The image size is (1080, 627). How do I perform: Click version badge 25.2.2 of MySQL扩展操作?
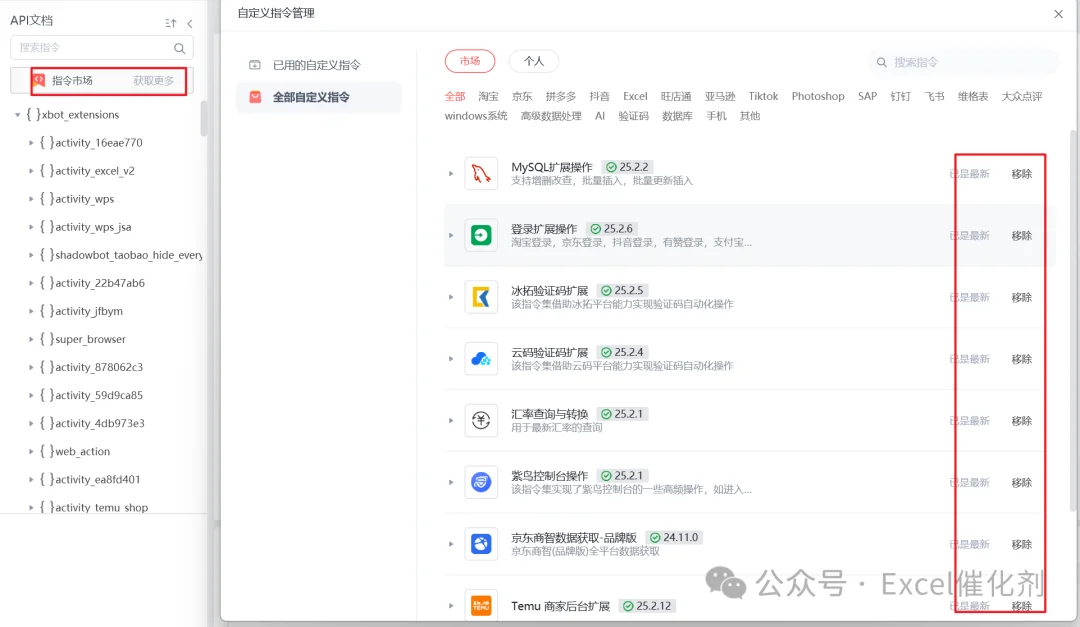[x=627, y=167]
